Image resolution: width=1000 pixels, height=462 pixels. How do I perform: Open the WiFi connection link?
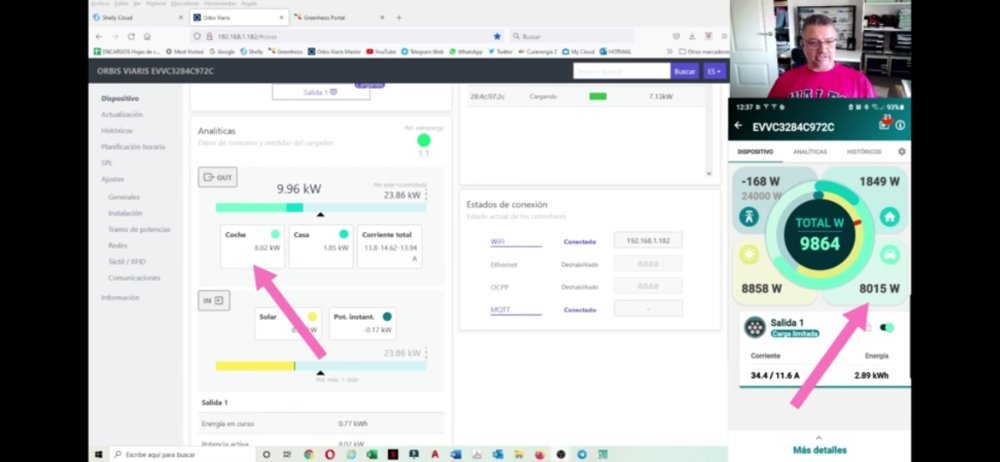click(x=497, y=241)
